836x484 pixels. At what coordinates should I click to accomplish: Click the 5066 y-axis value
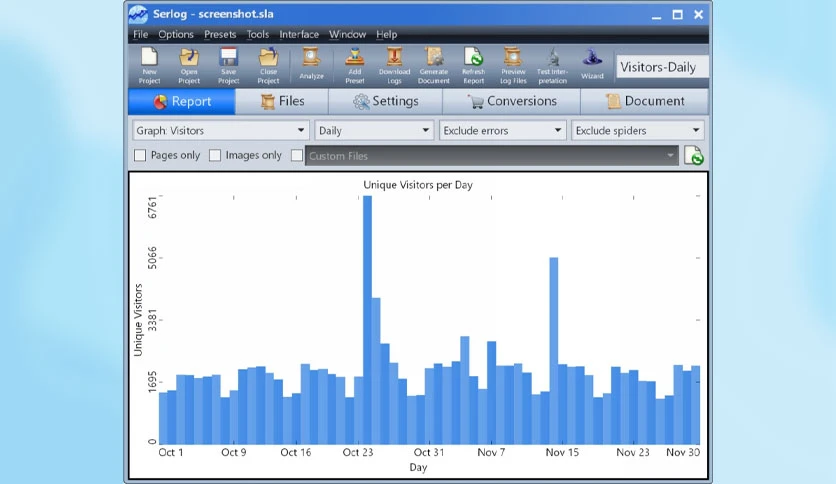click(153, 257)
